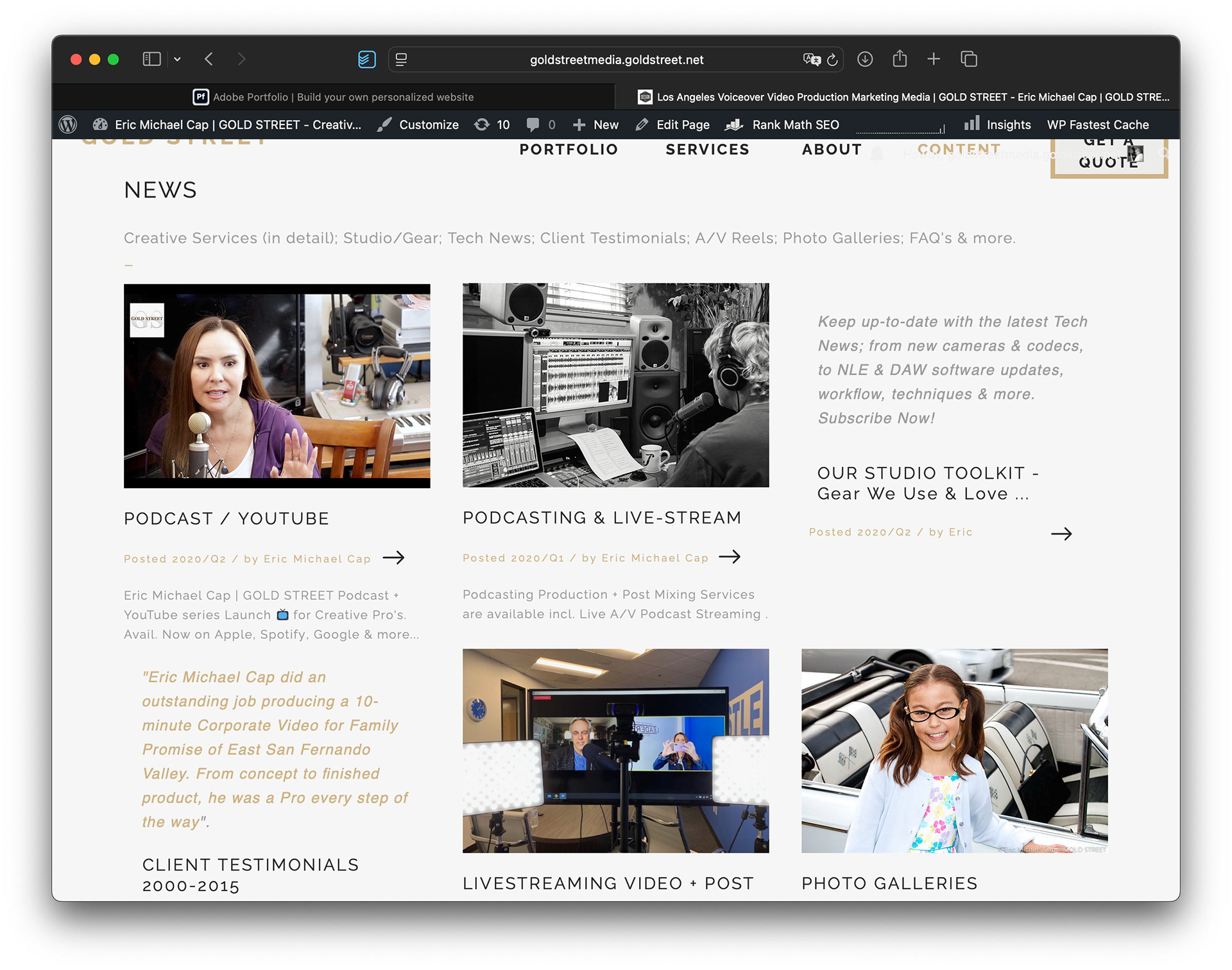Open the Eric Michael Cap site dashboard link
The height and width of the screenshot is (970, 1232).
[227, 124]
